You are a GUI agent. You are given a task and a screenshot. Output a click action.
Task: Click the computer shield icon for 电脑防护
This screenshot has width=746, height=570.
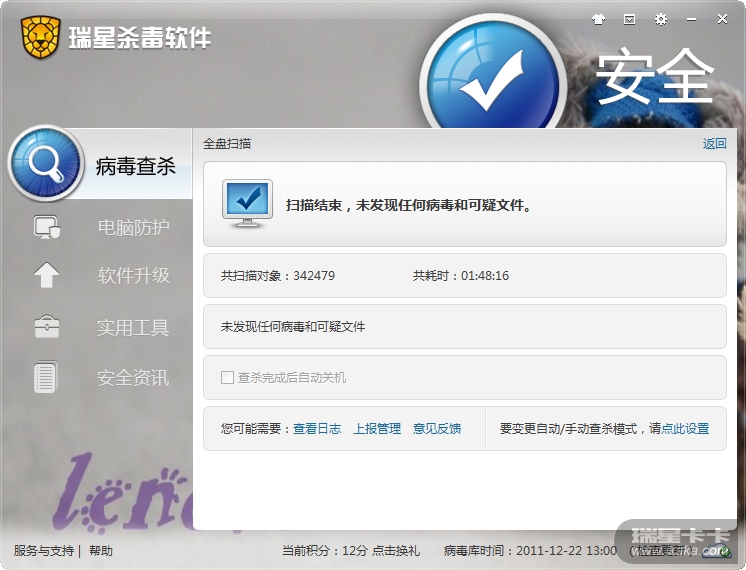[47, 227]
